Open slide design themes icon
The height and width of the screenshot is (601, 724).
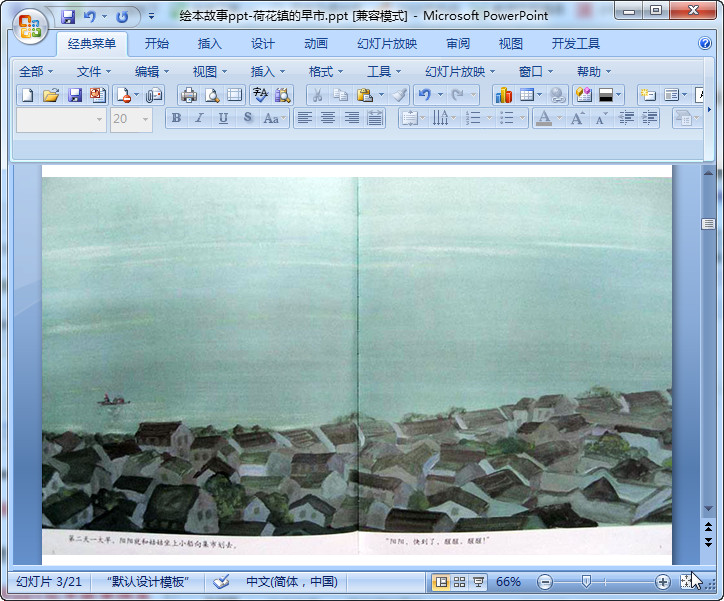(584, 95)
